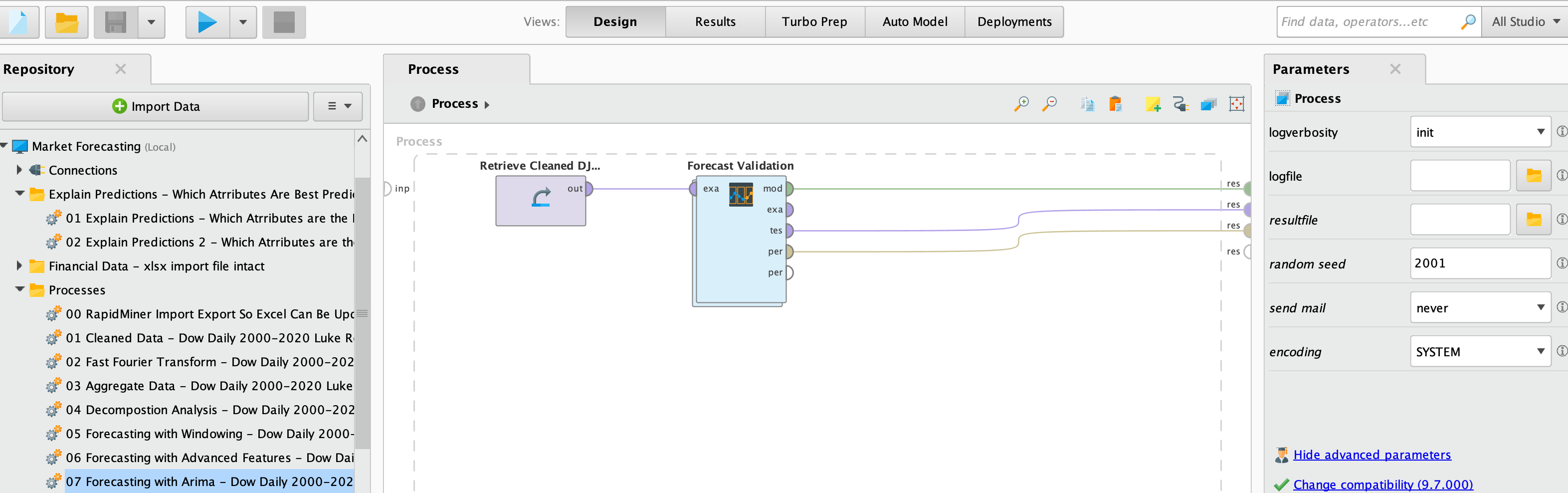Open a process with the folder icon
Image resolution: width=1568 pixels, height=493 pixels.
click(x=67, y=22)
